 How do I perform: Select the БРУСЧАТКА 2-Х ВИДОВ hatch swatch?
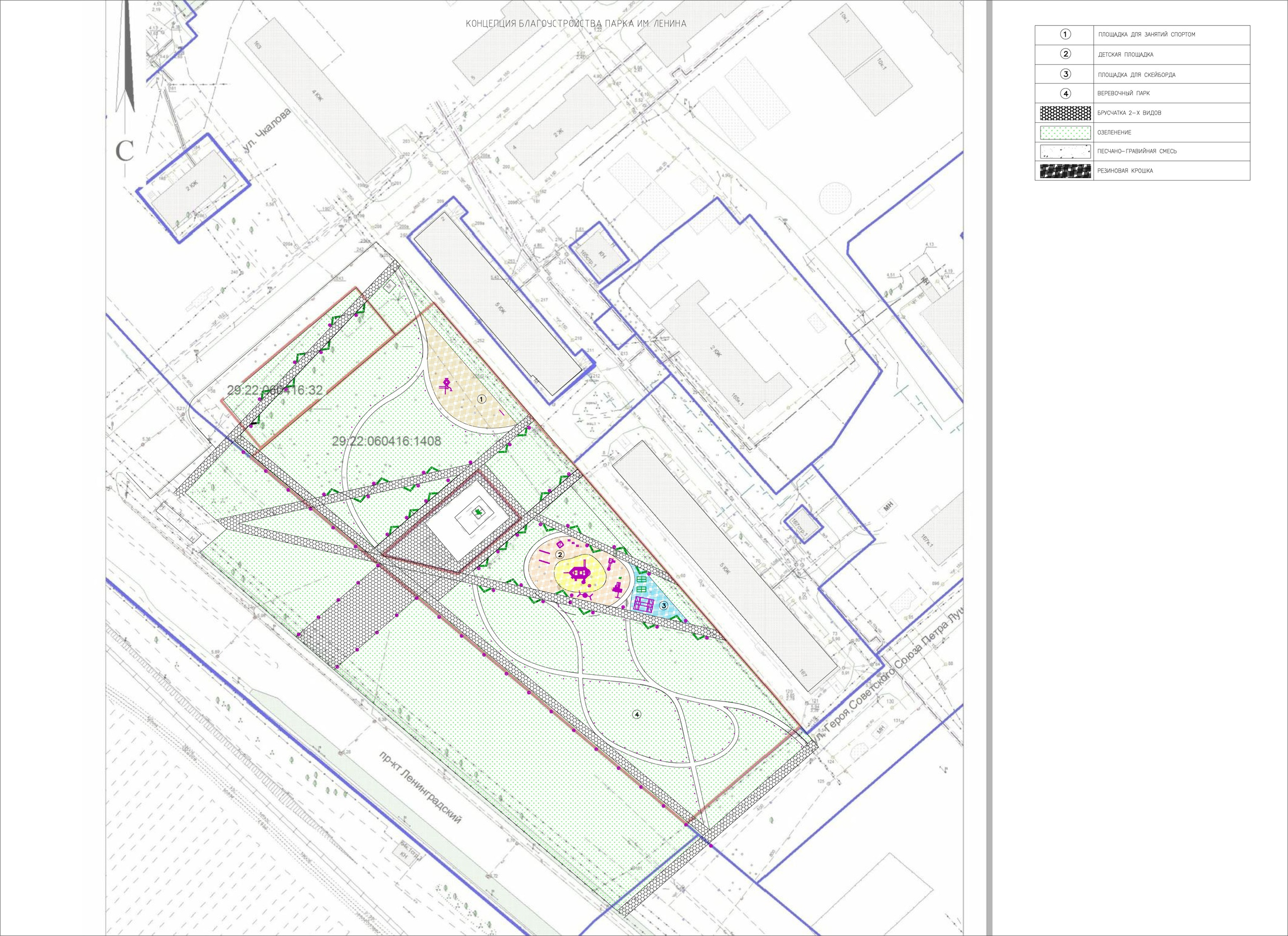(x=1066, y=113)
